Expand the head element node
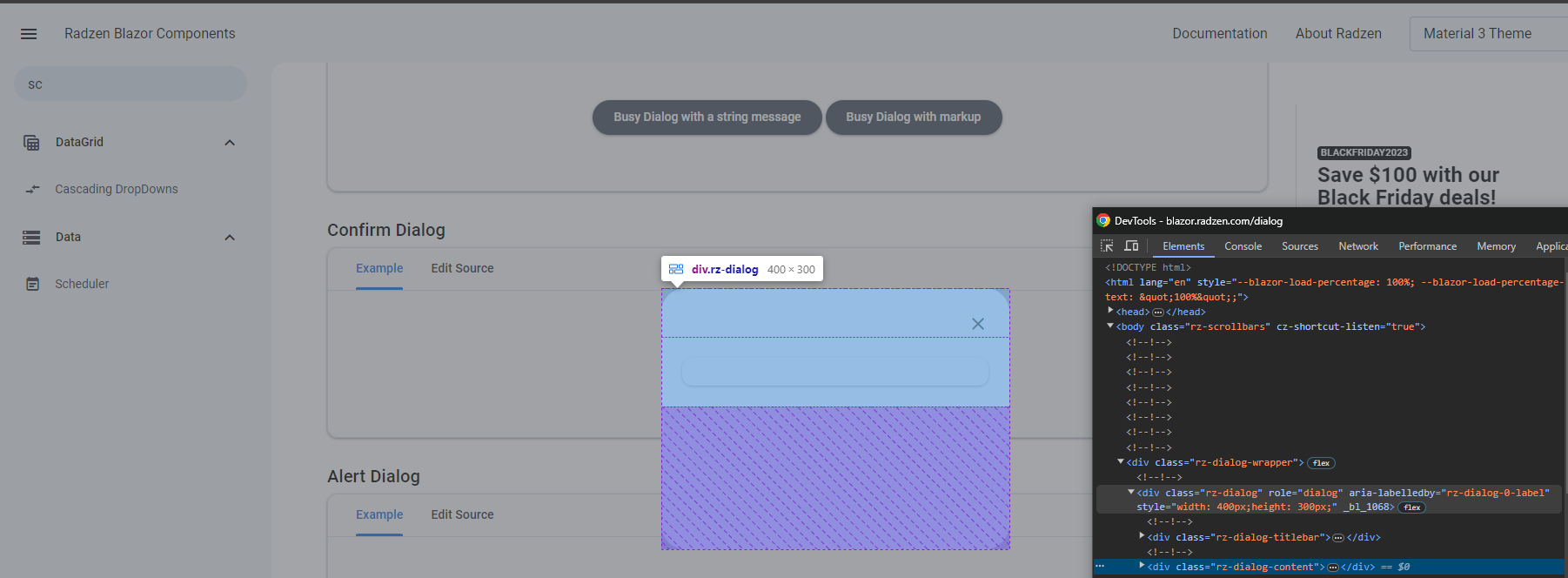This screenshot has width=1568, height=578. [x=1110, y=311]
